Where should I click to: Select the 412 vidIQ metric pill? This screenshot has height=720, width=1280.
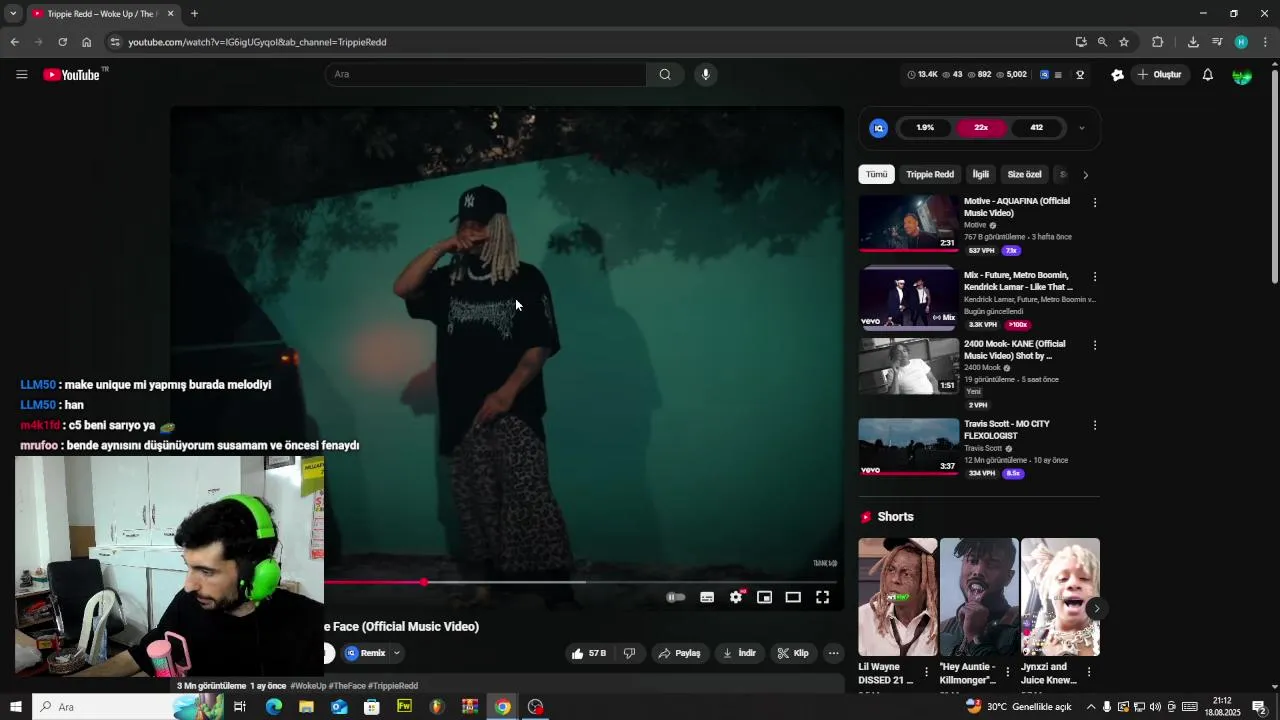pos(1037,128)
